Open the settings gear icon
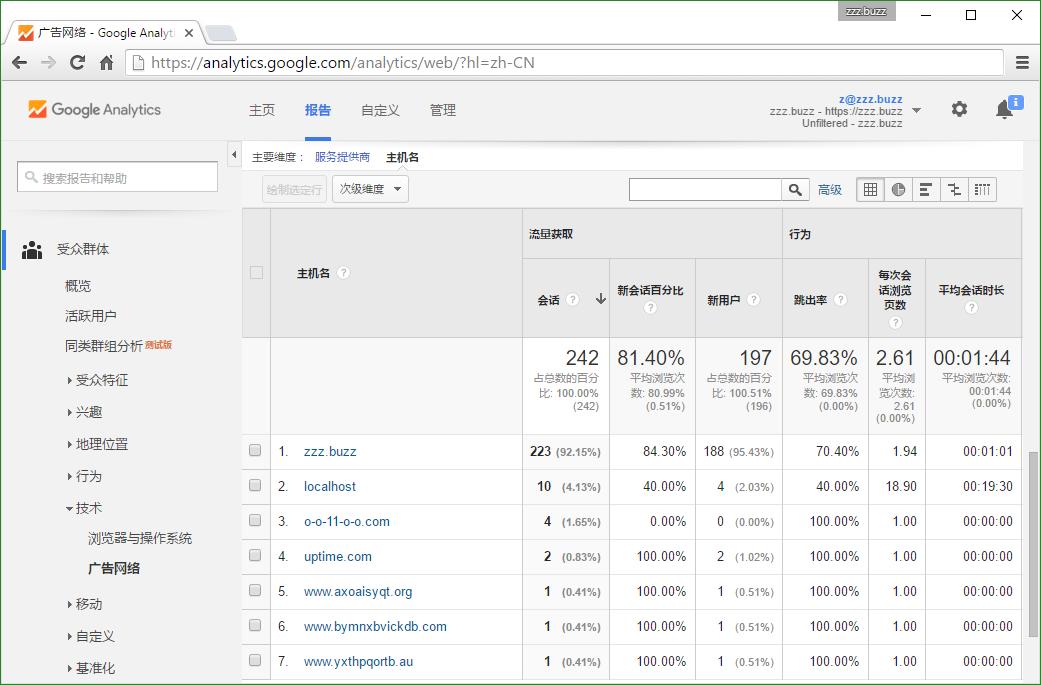This screenshot has height=685, width=1041. pyautogui.click(x=959, y=109)
